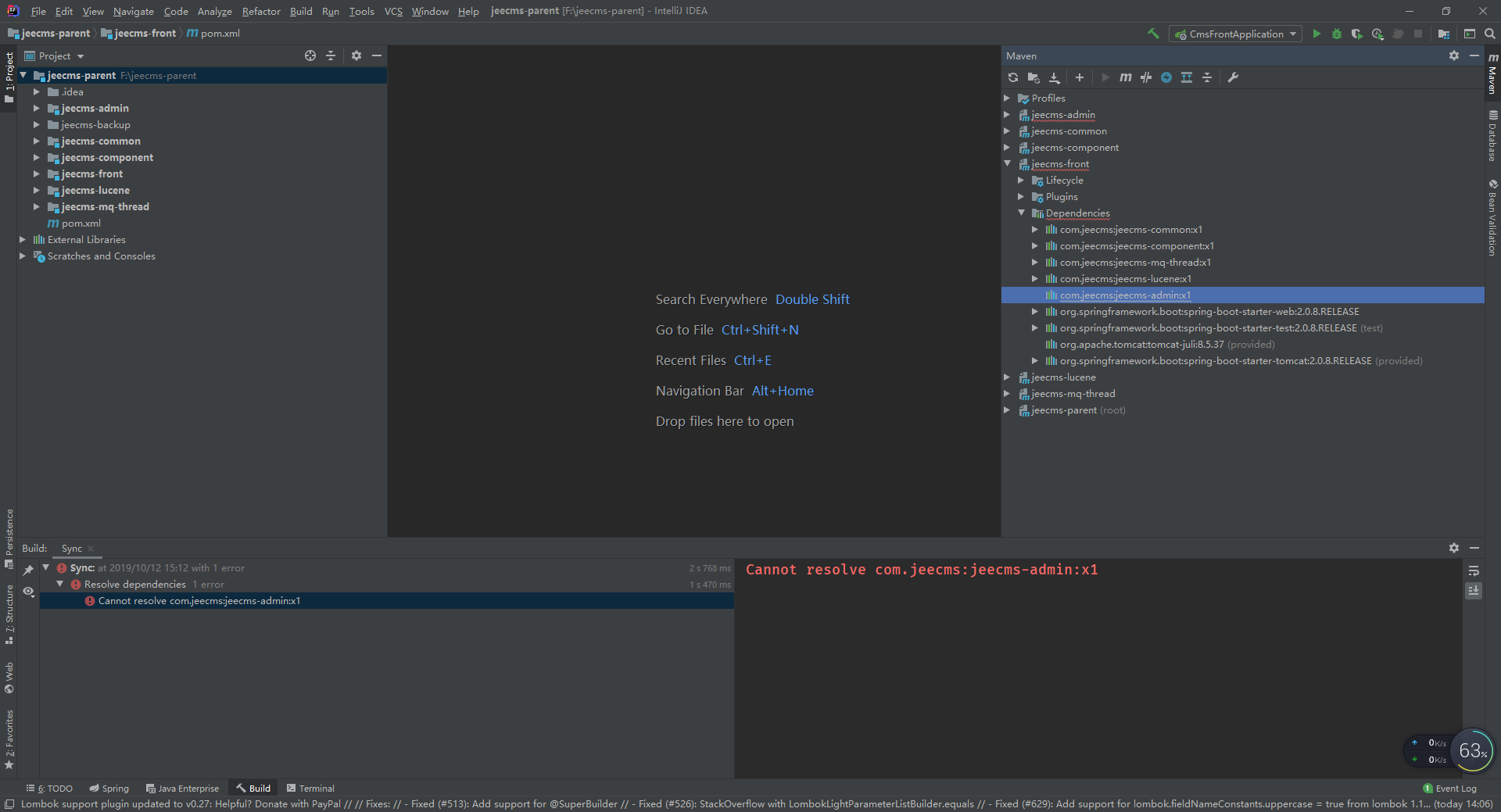The height and width of the screenshot is (812, 1501).
Task: Close the Sync build tab
Action: click(x=91, y=549)
